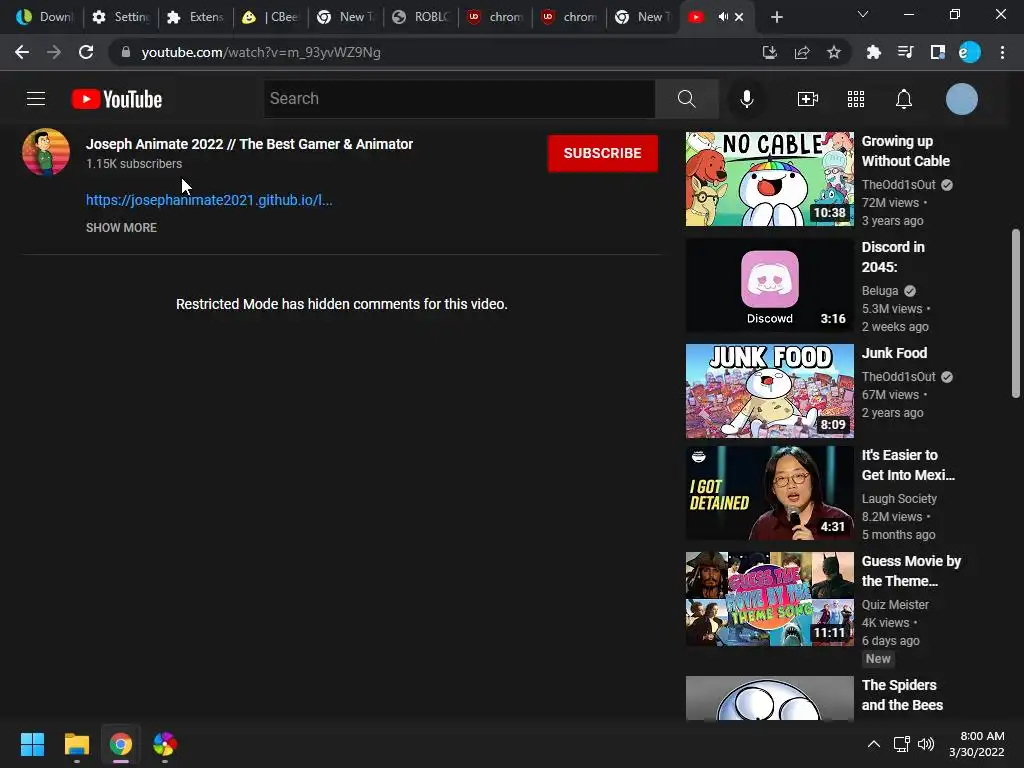Screen dimensions: 1024x768
Task: Click the Quiz Meister channel name
Action: point(895,605)
